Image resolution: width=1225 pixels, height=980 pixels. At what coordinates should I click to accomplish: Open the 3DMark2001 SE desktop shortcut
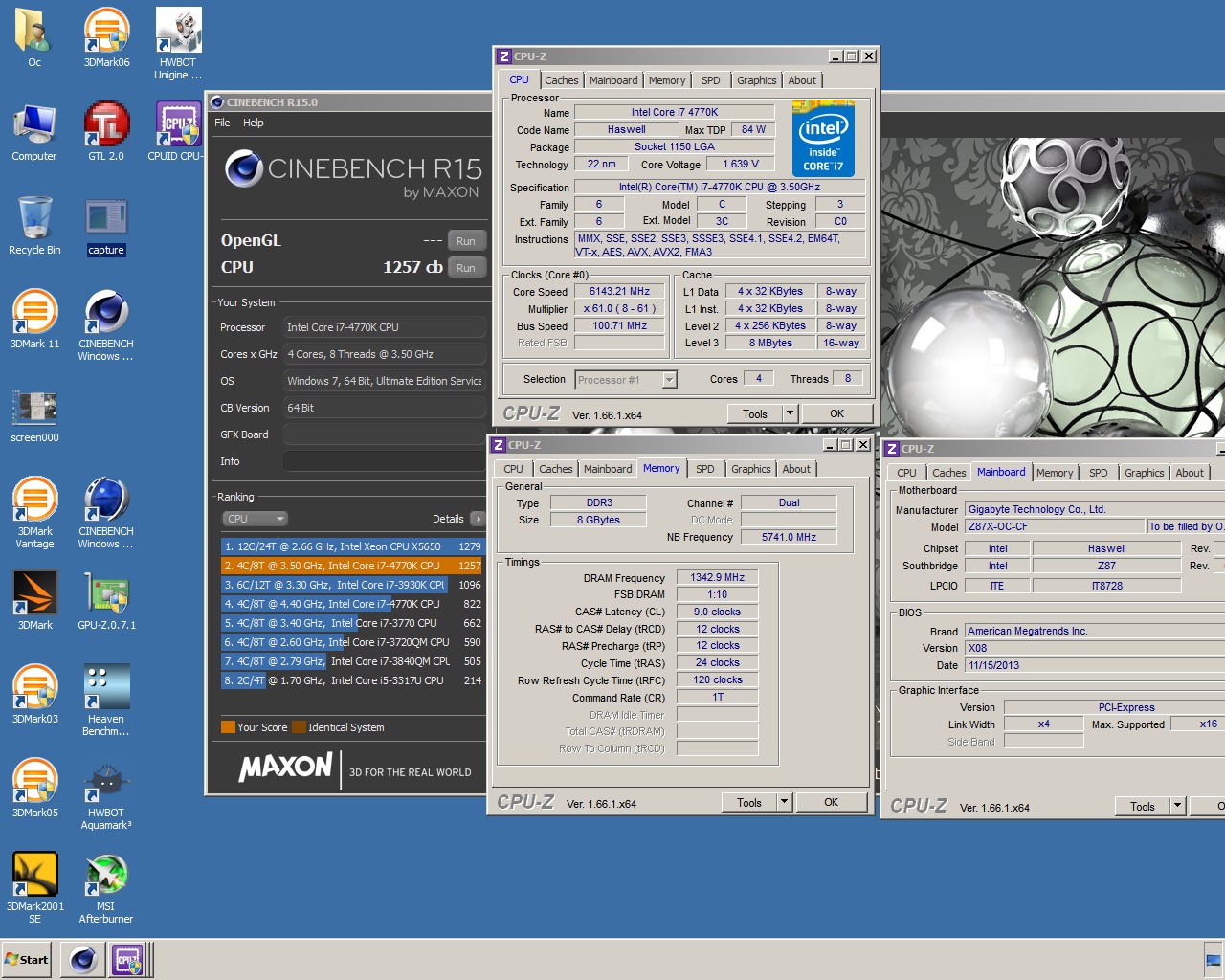[x=34, y=888]
